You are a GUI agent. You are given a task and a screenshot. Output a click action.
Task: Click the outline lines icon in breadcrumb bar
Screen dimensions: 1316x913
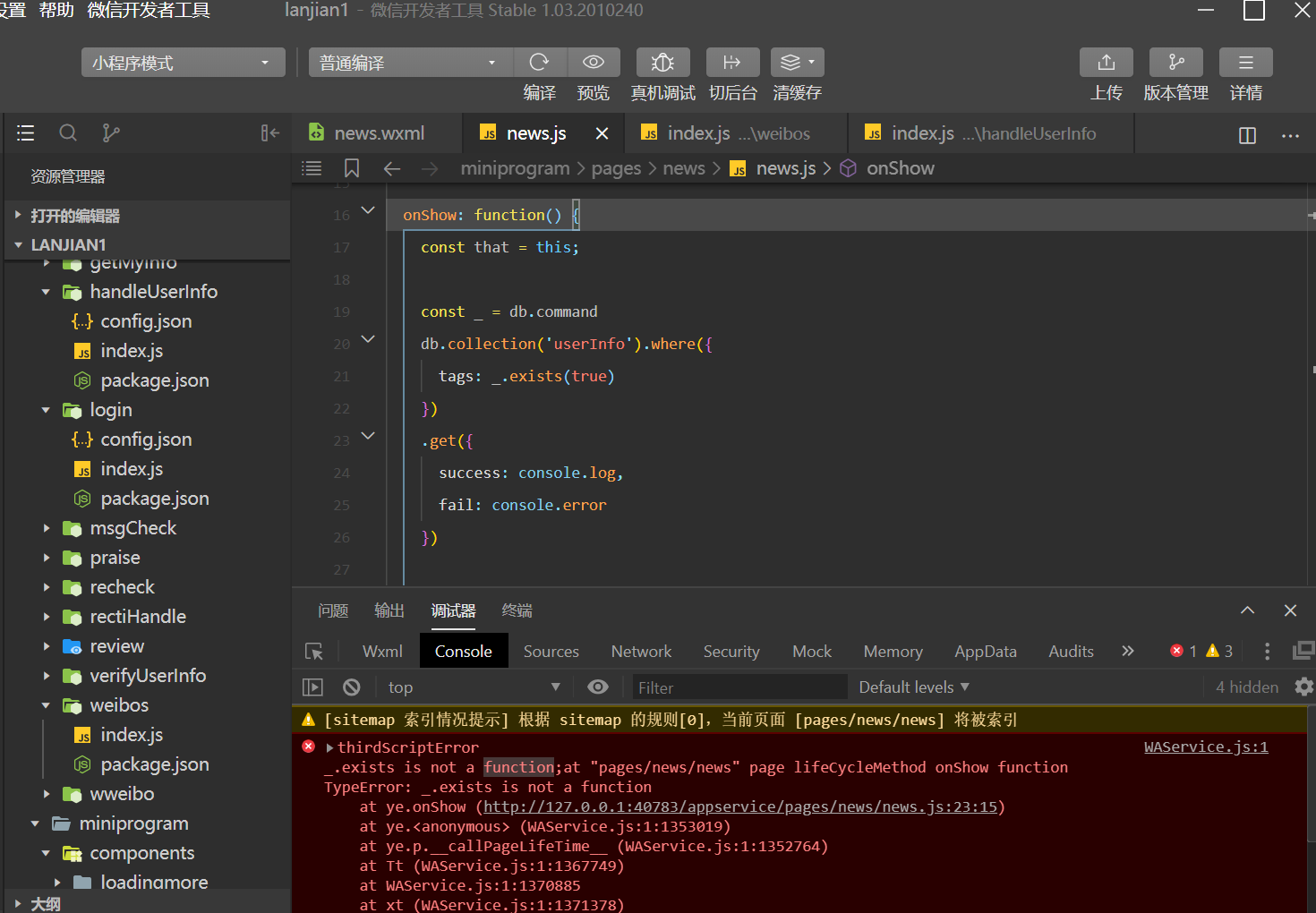[x=312, y=168]
